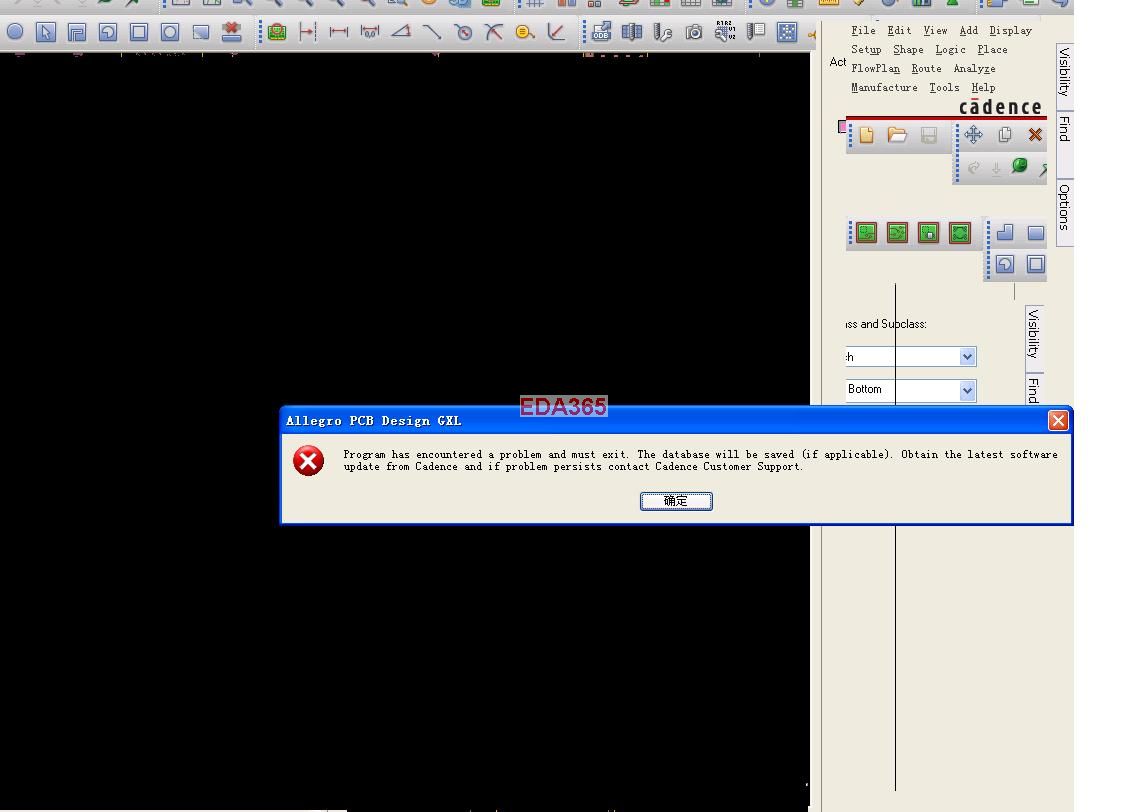Click the green speech-bubble icon by Undo
The width and height of the screenshot is (1129, 812).
click(1020, 166)
